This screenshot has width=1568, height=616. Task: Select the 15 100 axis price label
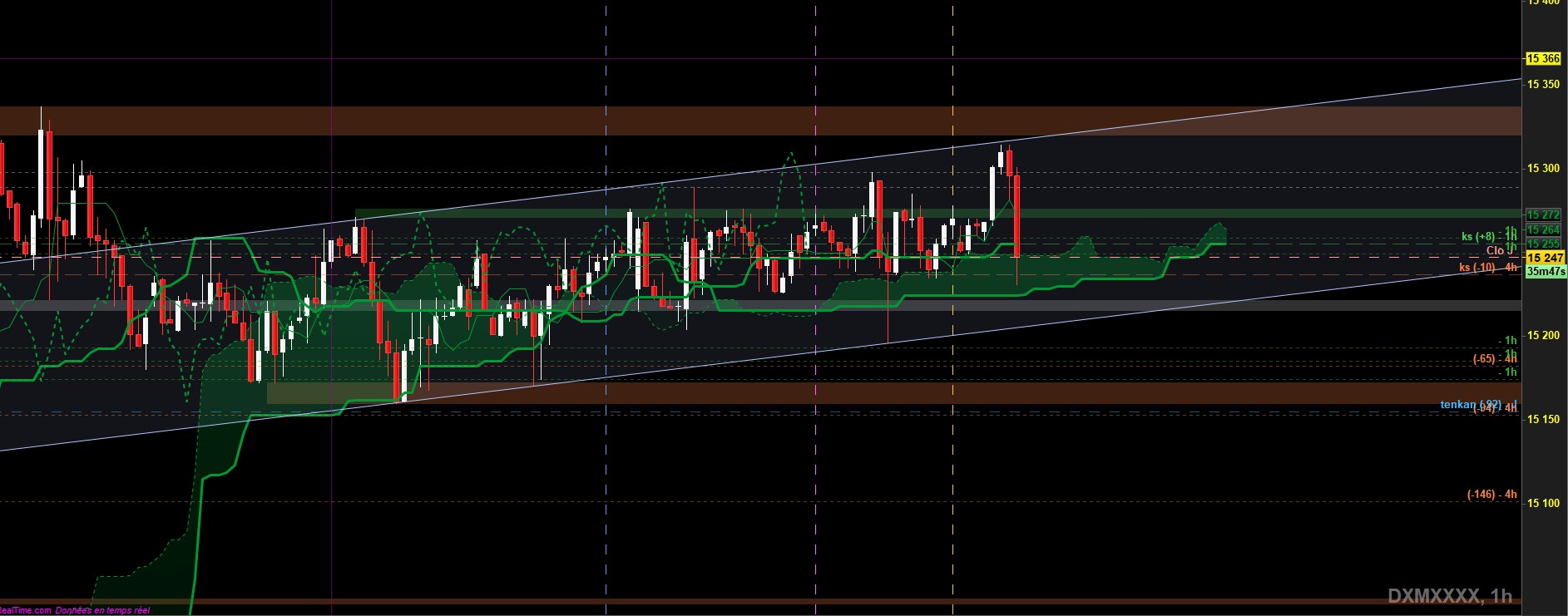coord(1543,504)
